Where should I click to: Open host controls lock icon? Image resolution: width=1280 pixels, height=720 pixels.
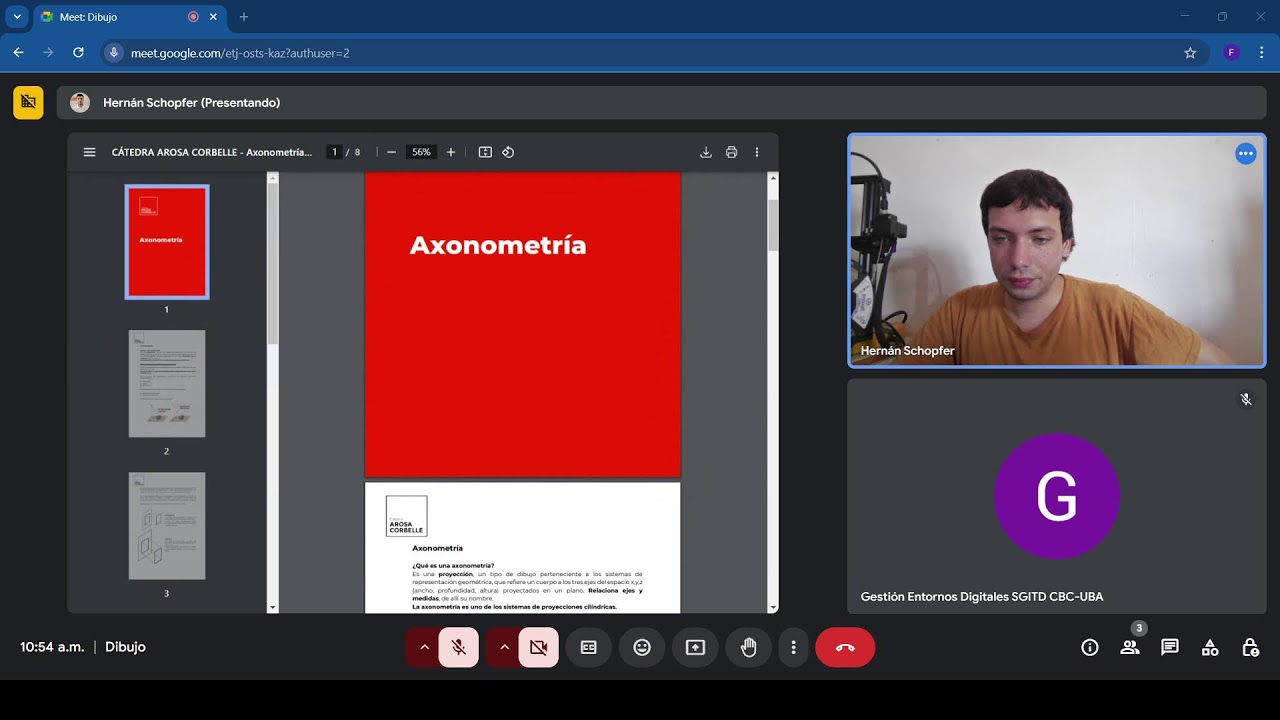tap(1250, 647)
